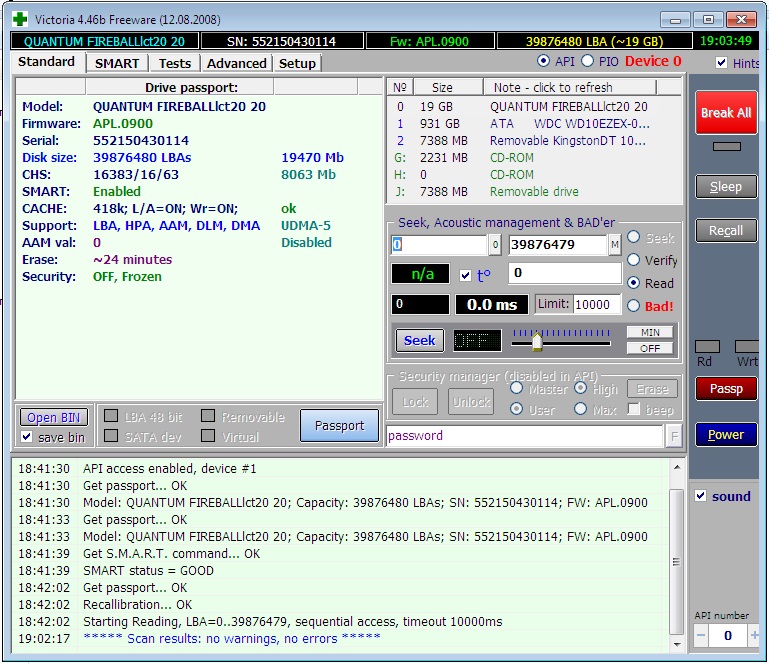Click the log scrollbar thumb
The height and width of the screenshot is (664, 769).
pyautogui.click(x=677, y=562)
